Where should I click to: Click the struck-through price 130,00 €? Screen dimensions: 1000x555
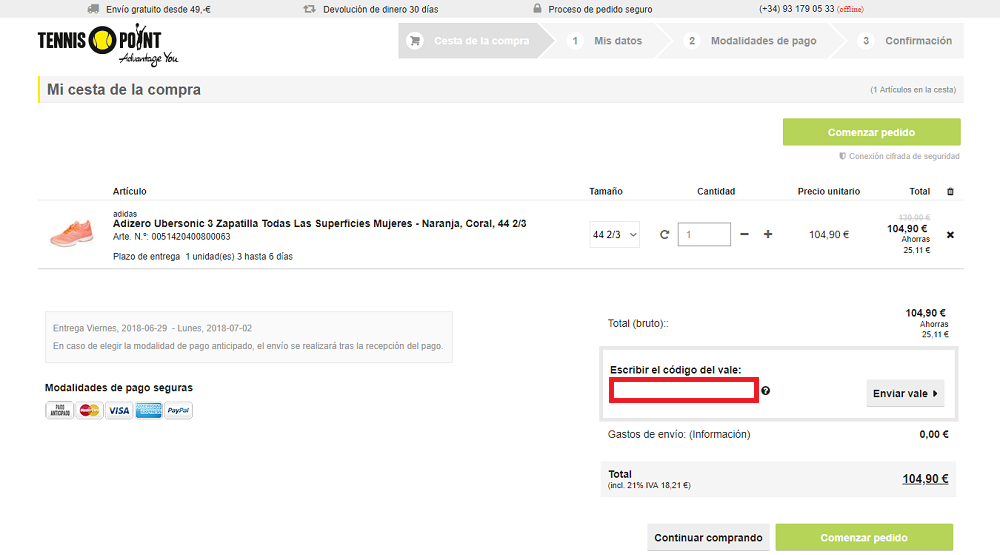coord(914,218)
